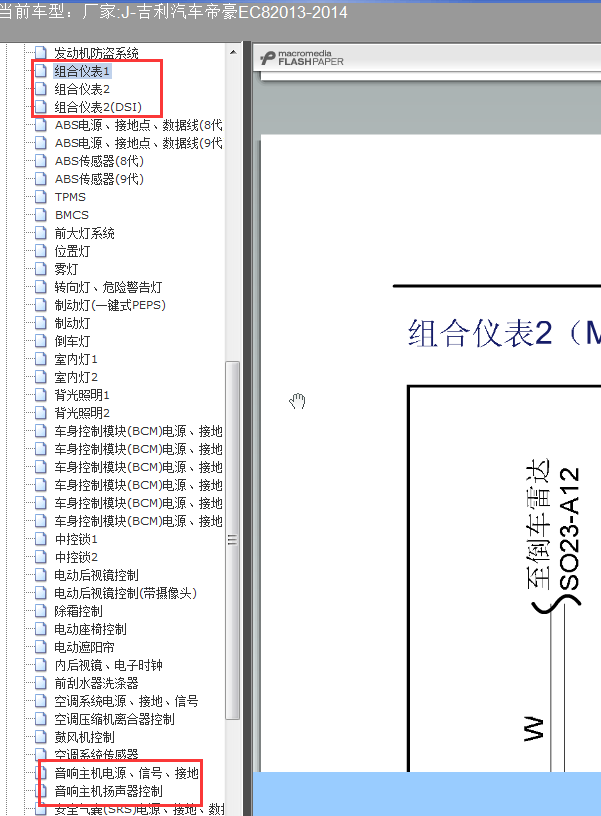The height and width of the screenshot is (816, 601).
Task: Select 中控锁2 entry
Action: [76, 557]
